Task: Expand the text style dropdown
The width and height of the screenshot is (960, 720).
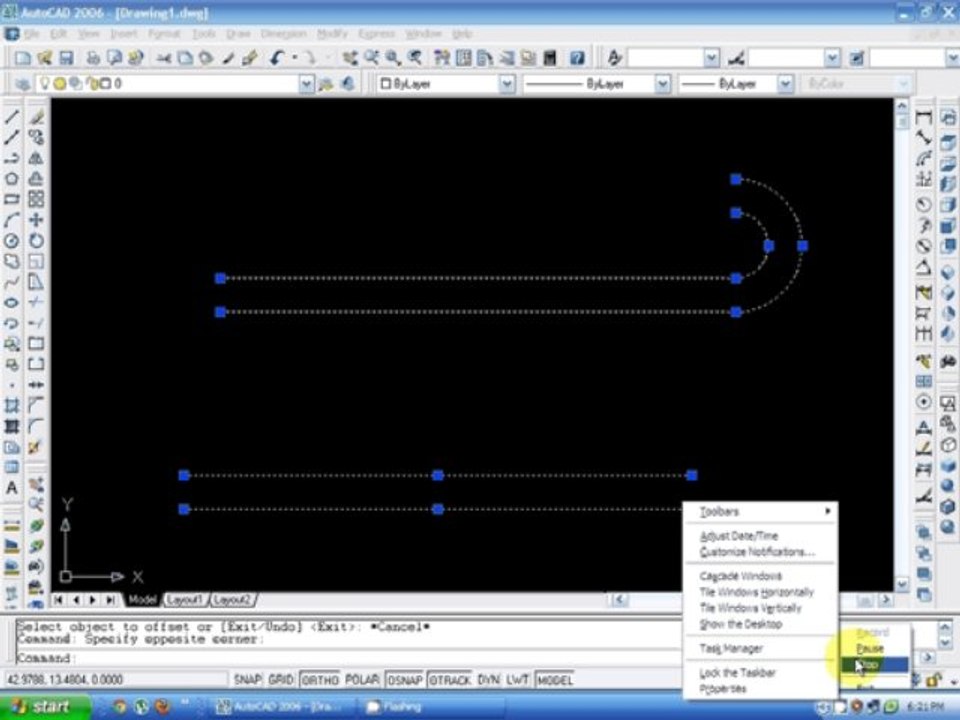Action: [711, 58]
